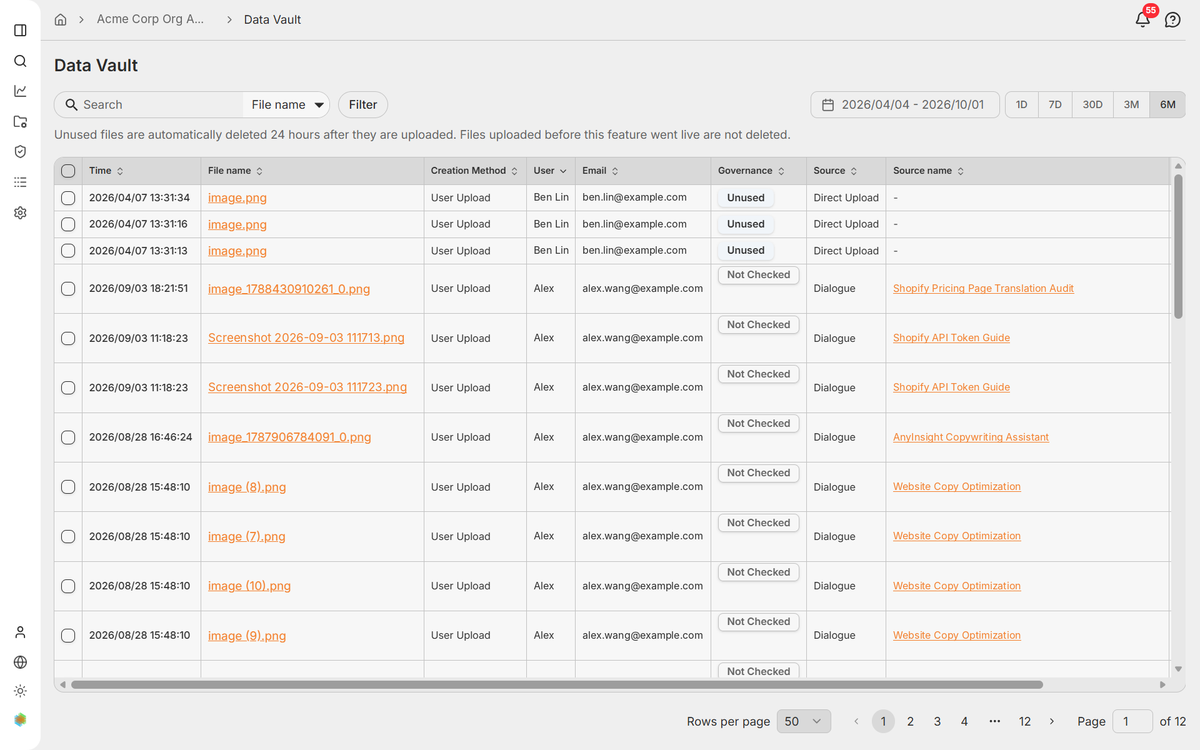
Task: Open image_1788430910261_0.png file link
Action: (289, 289)
